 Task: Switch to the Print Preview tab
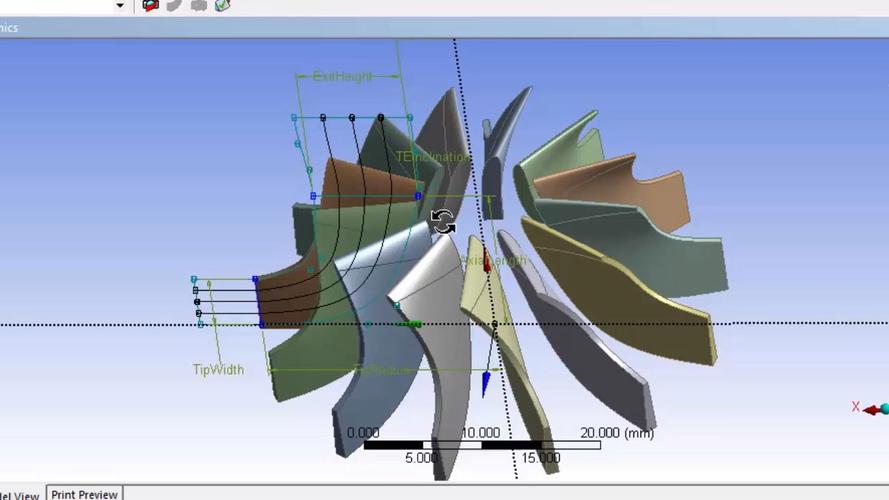[84, 493]
